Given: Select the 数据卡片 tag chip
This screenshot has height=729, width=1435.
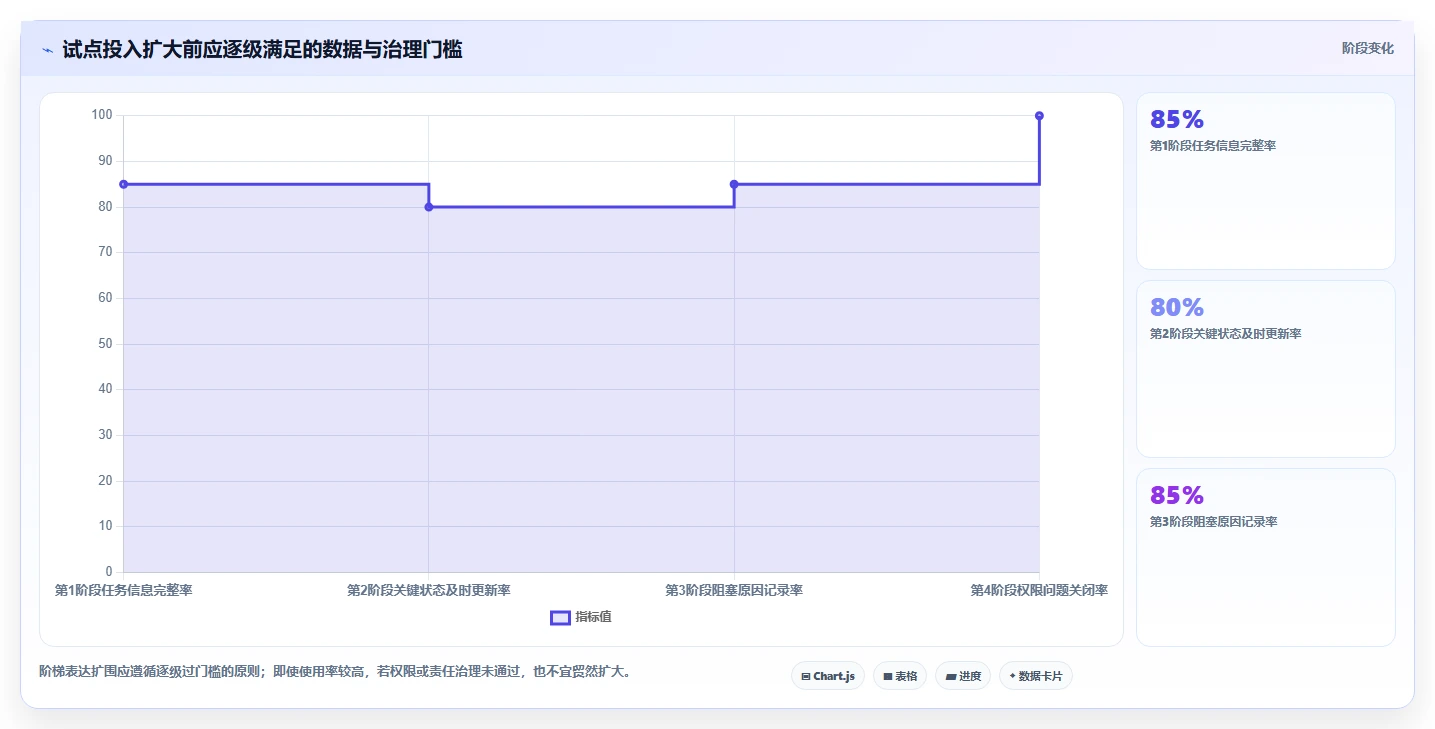Looking at the screenshot, I should [1036, 676].
